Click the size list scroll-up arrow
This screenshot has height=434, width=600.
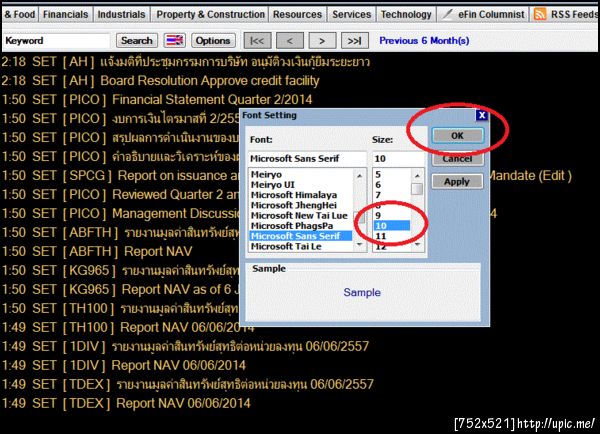(x=417, y=176)
